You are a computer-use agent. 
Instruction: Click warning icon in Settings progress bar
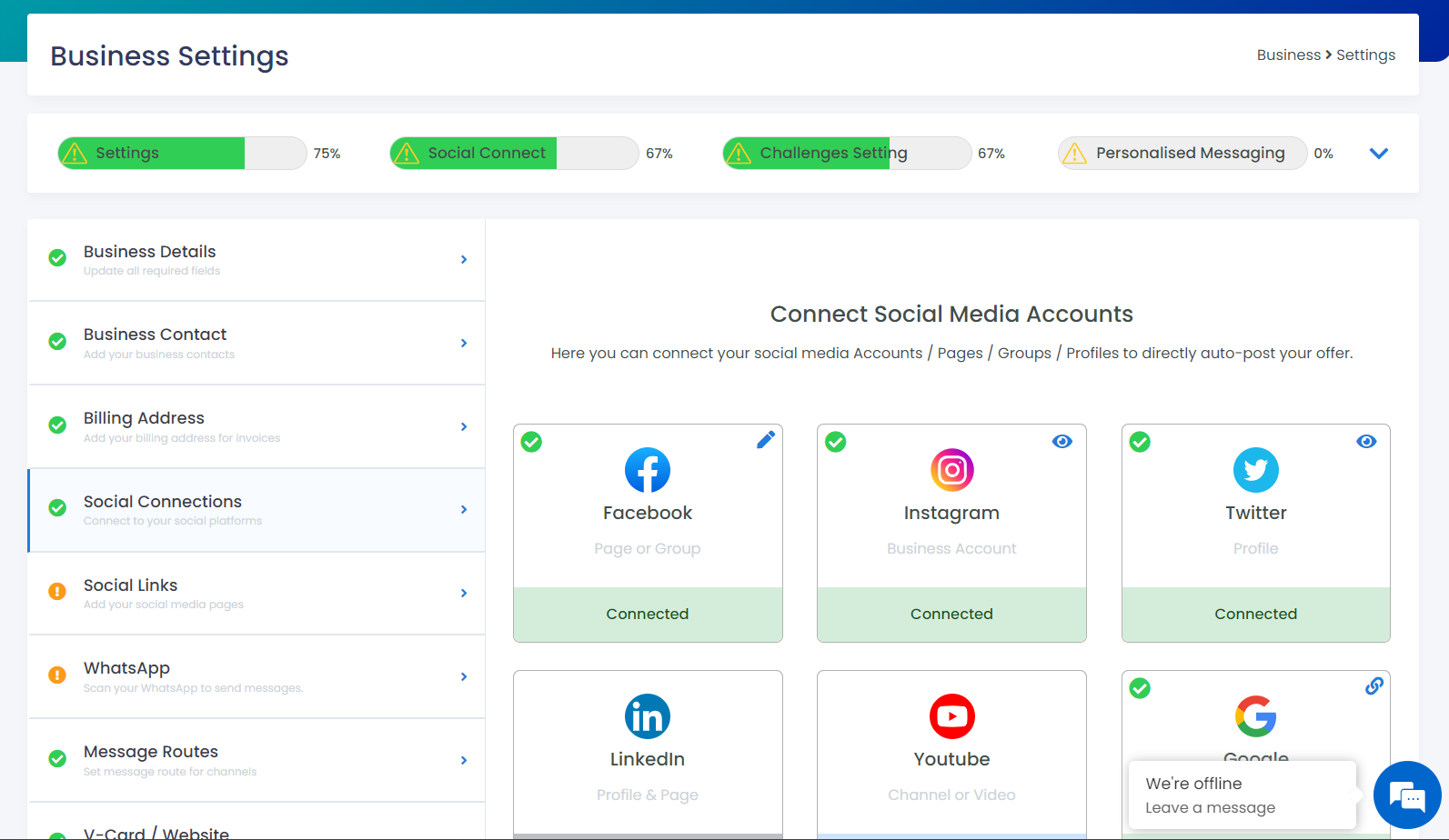[x=75, y=154]
